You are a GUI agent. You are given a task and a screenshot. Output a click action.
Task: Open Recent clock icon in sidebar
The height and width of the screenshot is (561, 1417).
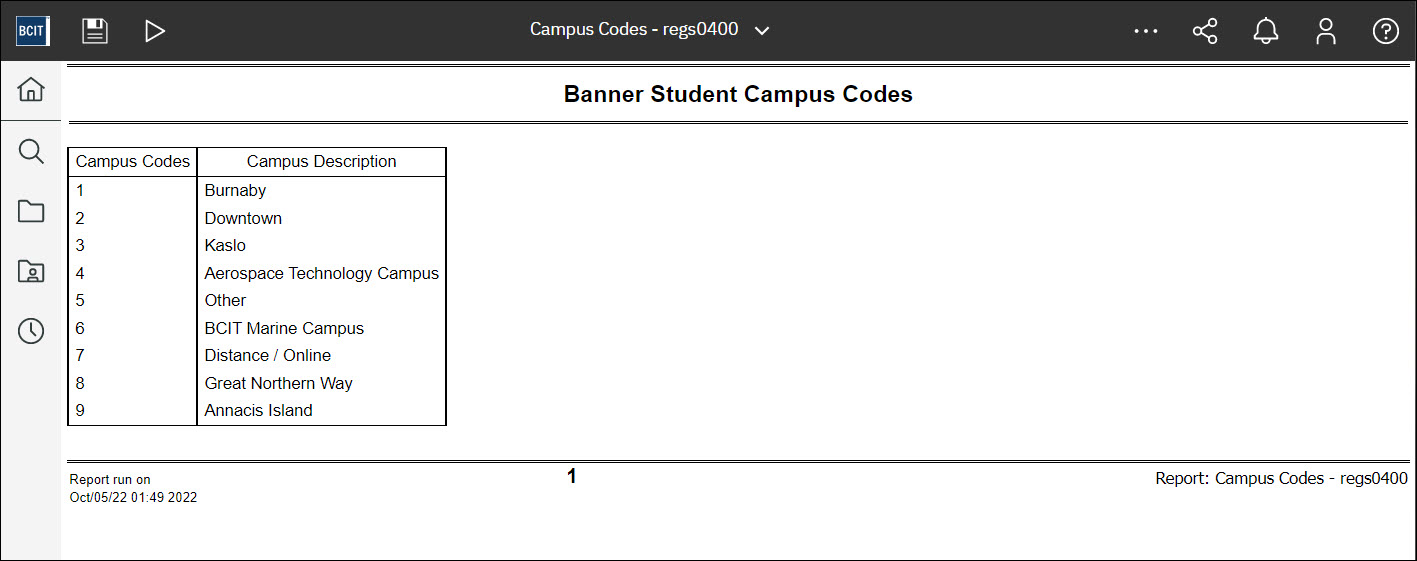pos(31,331)
